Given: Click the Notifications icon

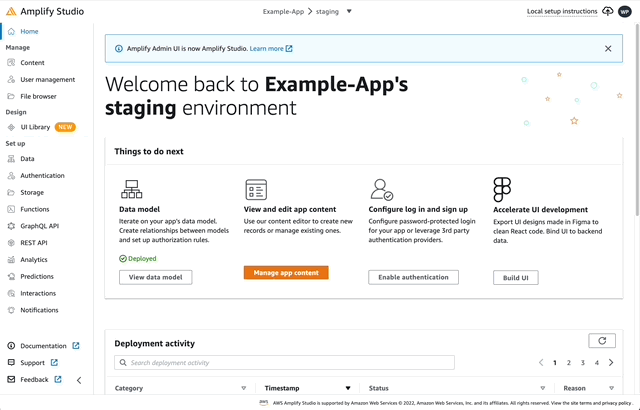Looking at the screenshot, I should coord(11,310).
